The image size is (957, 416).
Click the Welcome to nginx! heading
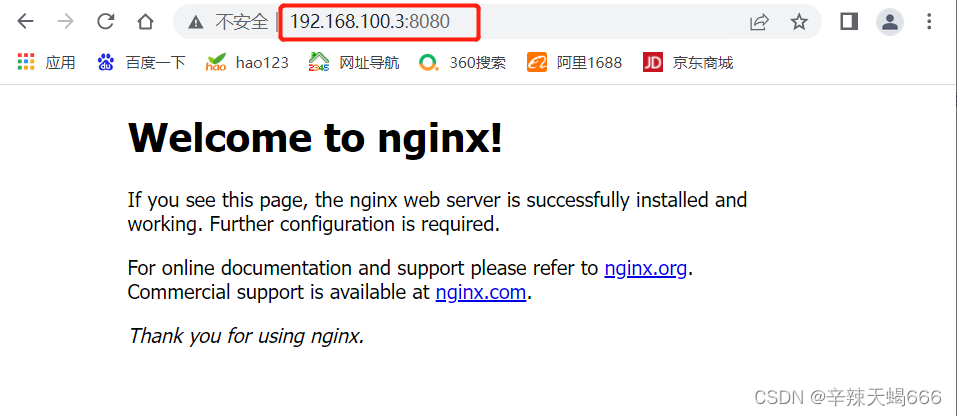click(315, 137)
